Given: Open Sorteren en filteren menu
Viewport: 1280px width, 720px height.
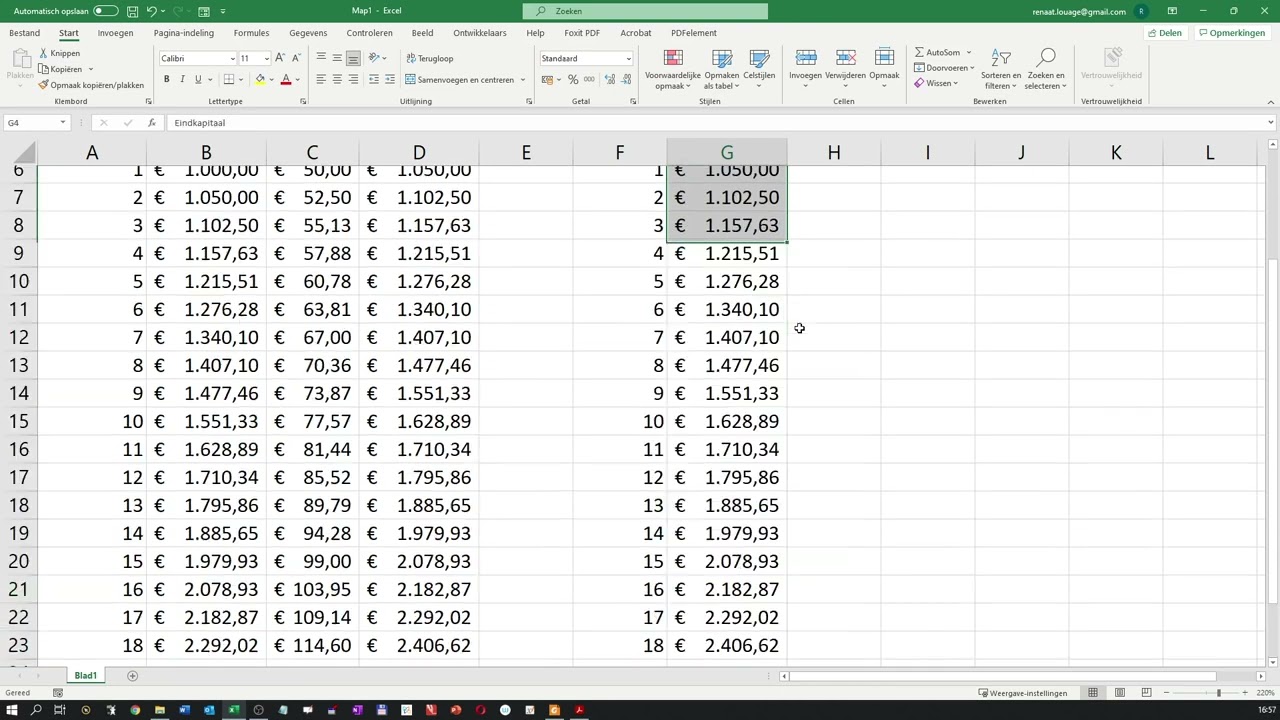Looking at the screenshot, I should pos(1001,69).
